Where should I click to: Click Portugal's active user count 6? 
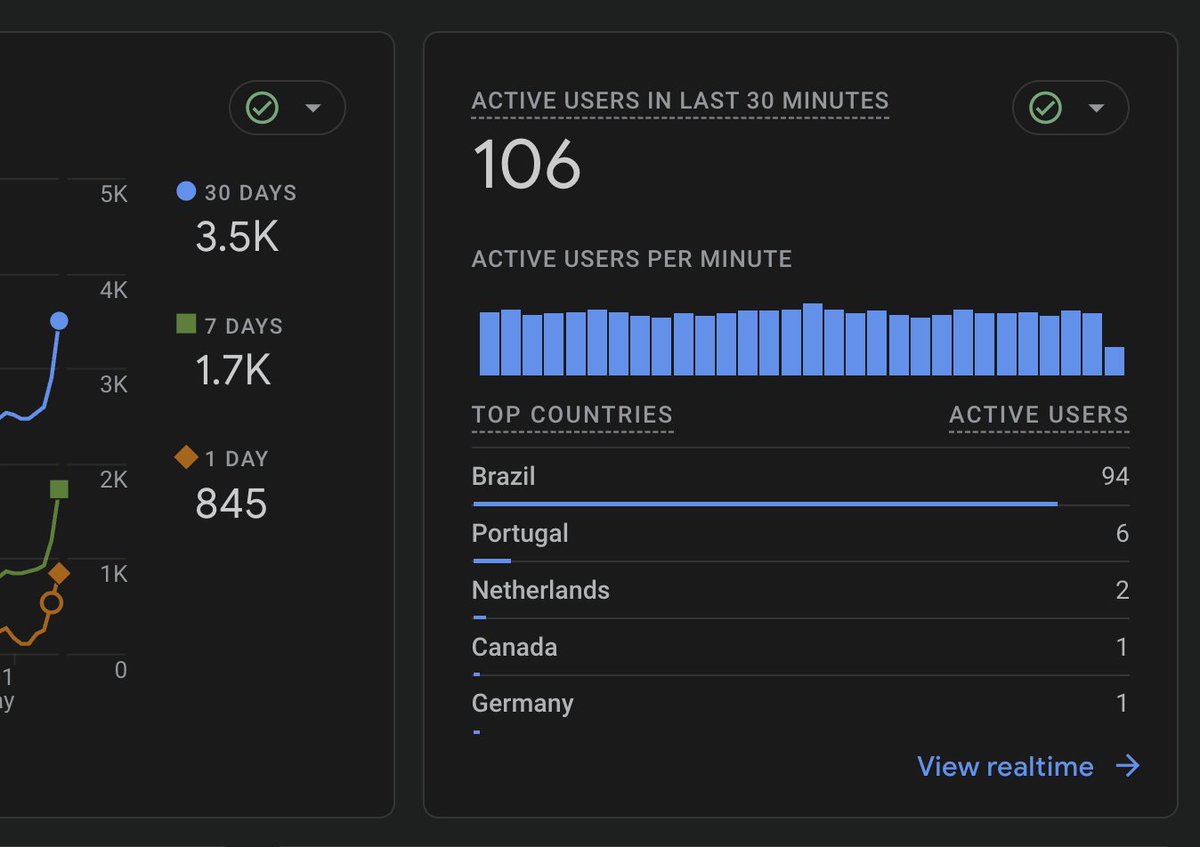[x=1122, y=534]
